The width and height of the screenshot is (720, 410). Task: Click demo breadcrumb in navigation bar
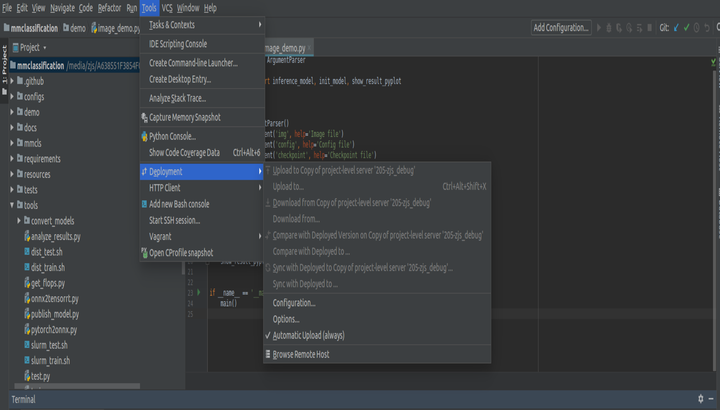tap(74, 28)
